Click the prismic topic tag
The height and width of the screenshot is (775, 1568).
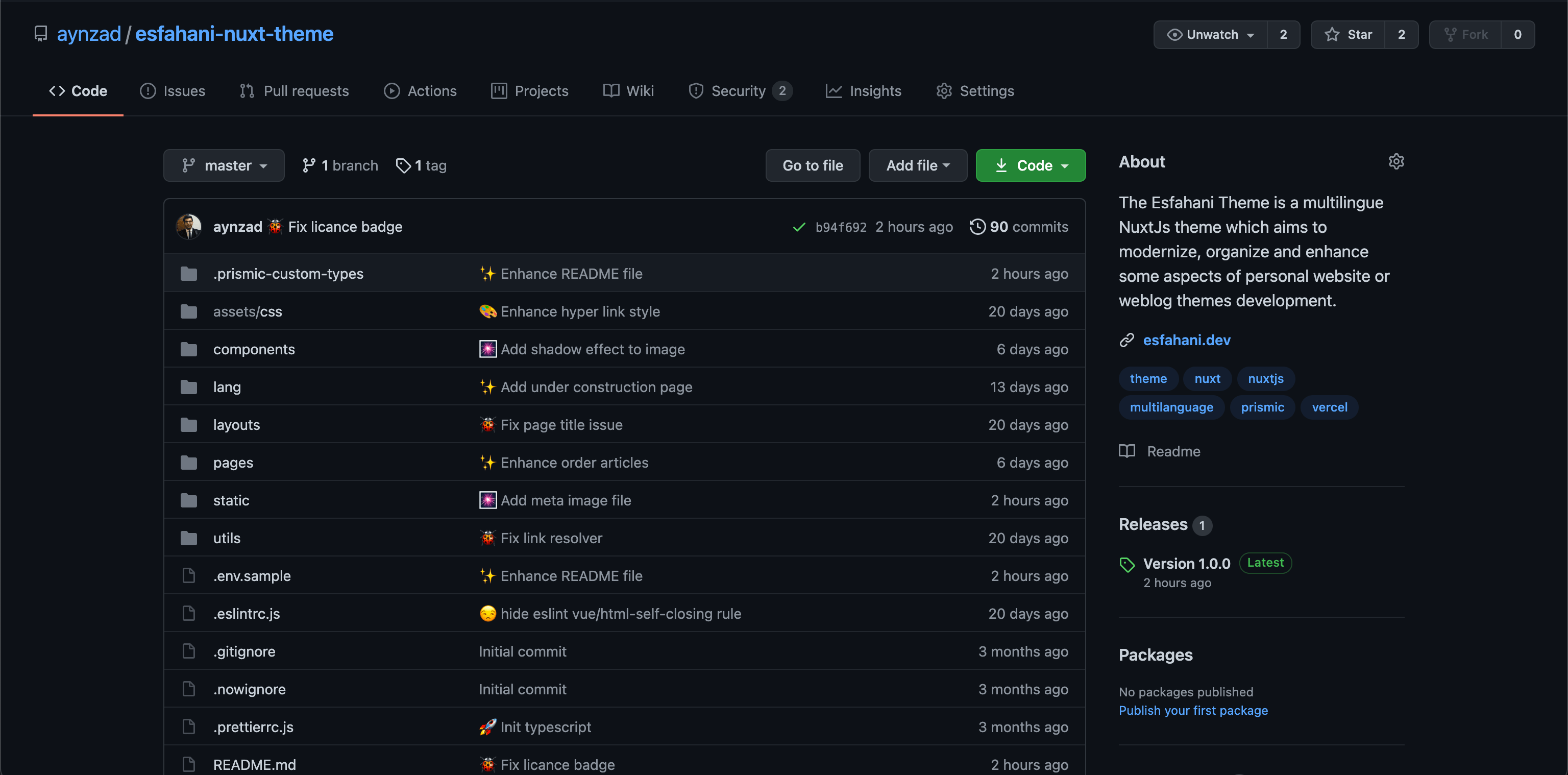coord(1262,407)
